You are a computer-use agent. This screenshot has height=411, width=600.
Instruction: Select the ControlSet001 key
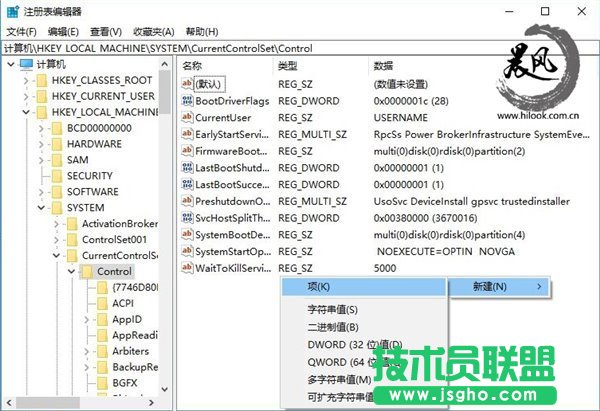coord(113,239)
